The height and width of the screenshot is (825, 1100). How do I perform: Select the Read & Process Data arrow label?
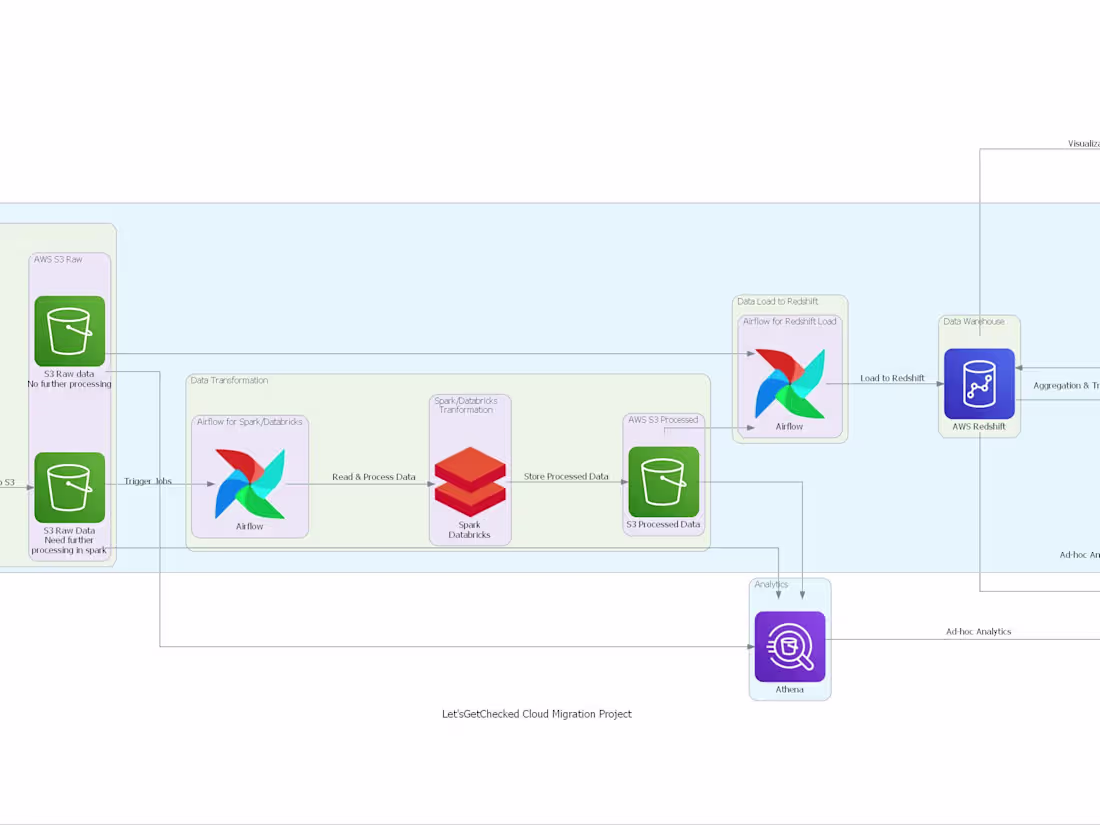pyautogui.click(x=374, y=477)
